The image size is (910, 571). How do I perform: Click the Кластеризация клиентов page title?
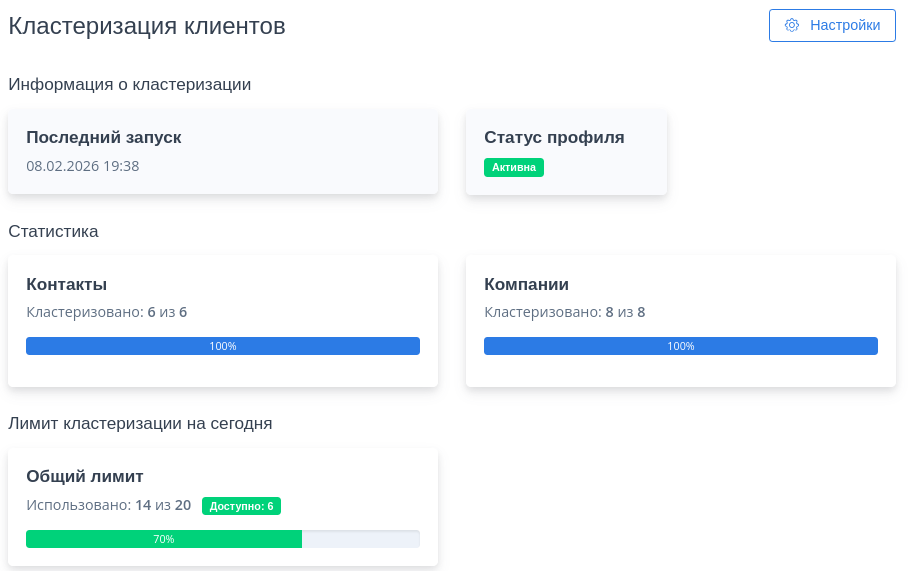coord(147,27)
